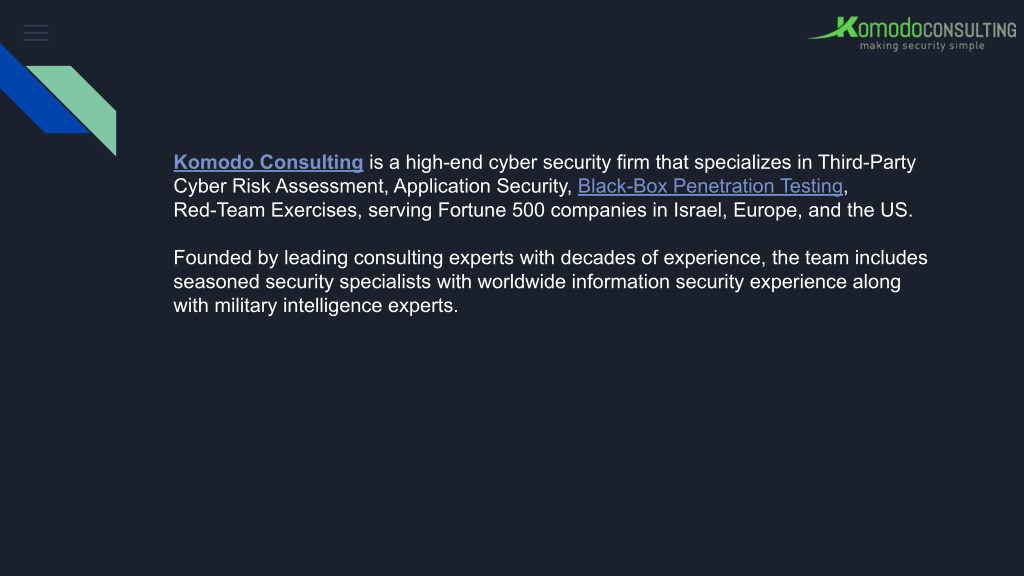Click the green K logo mark
This screenshot has height=576, width=1024.
pyautogui.click(x=846, y=27)
